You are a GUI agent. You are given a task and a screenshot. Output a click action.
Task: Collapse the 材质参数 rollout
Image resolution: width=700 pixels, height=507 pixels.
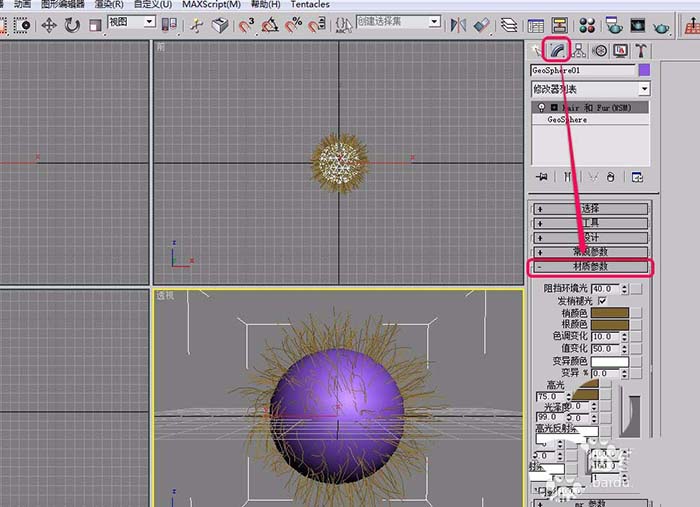[x=590, y=267]
